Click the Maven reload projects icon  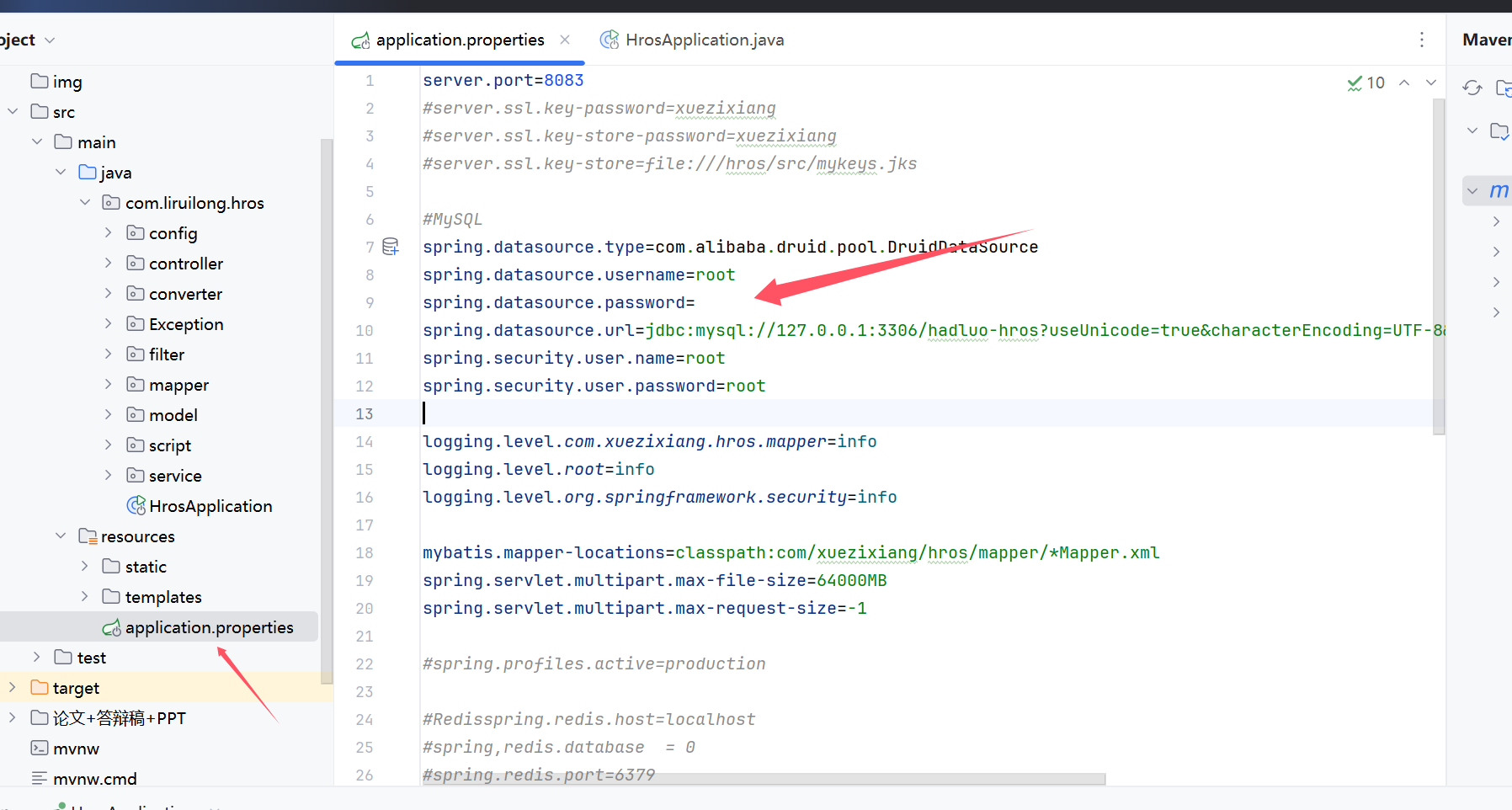(1472, 88)
